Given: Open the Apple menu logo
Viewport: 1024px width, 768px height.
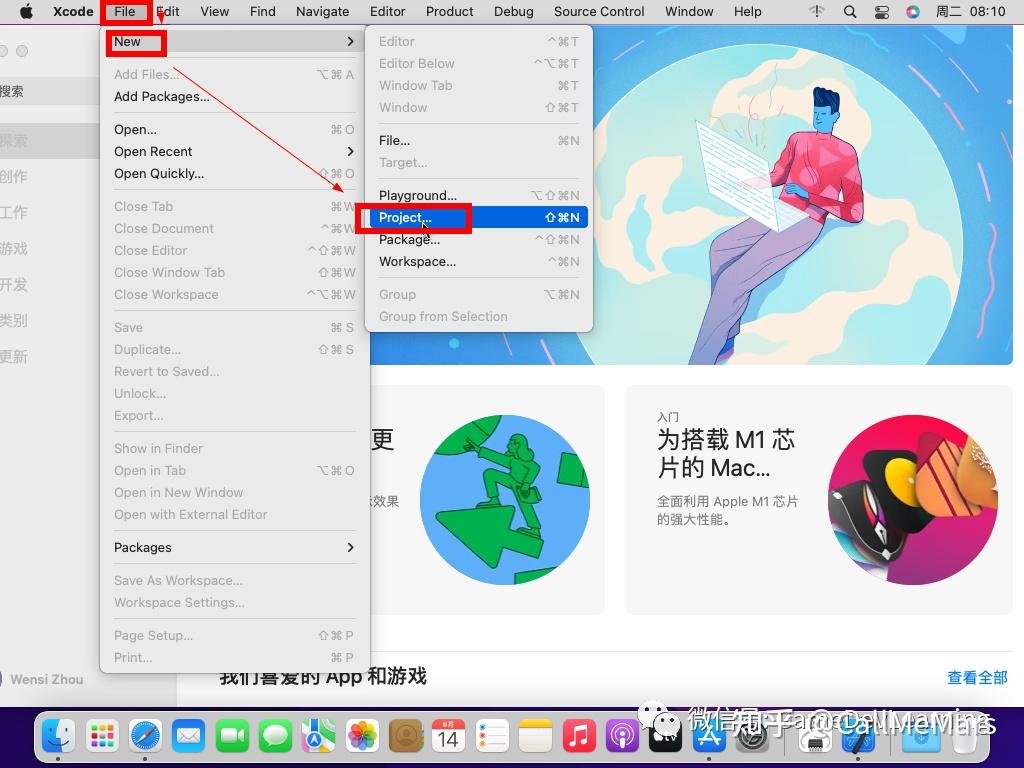Looking at the screenshot, I should (26, 11).
